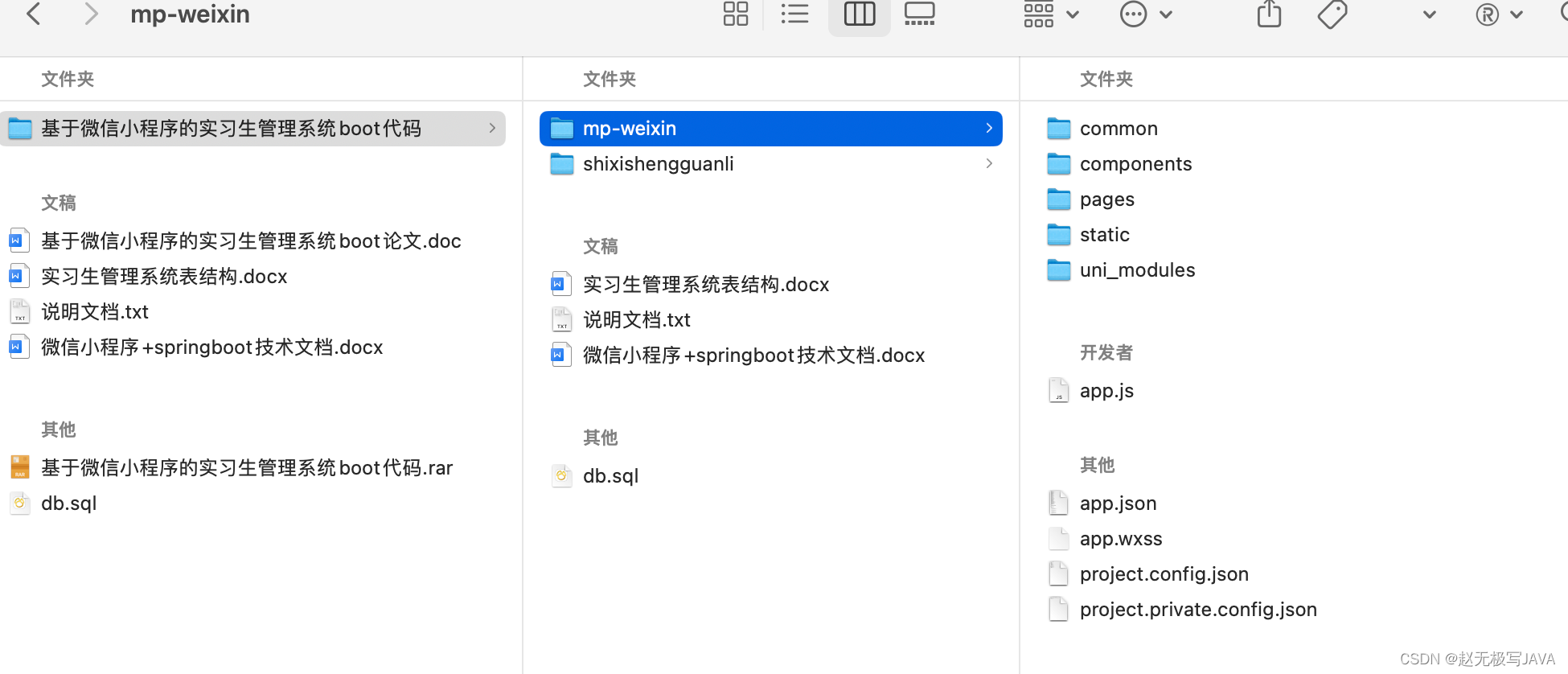Viewport: 1568px width, 674px height.
Task: Select column view mode
Action: coord(860,14)
